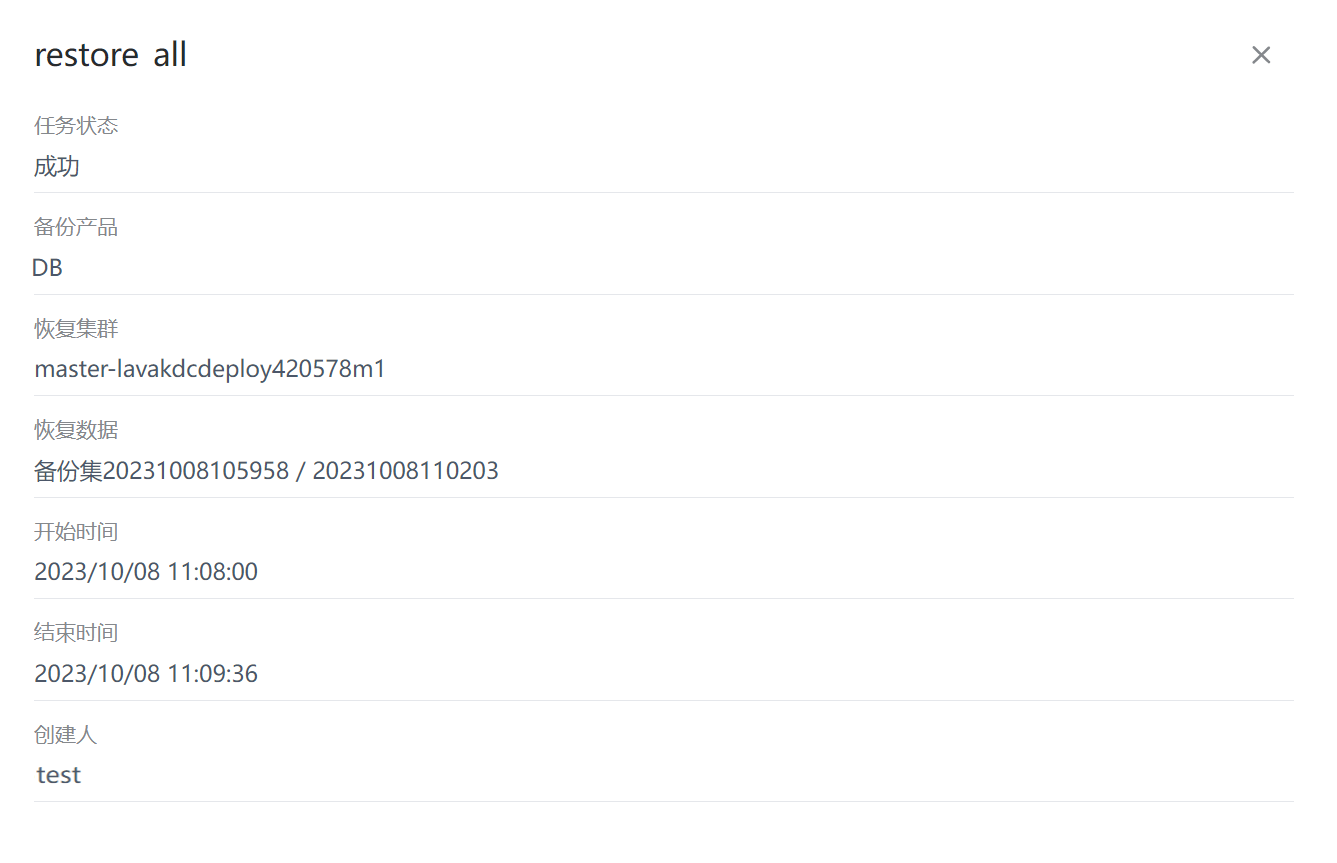
Task: Select the 任务状态 field label
Action: click(76, 126)
